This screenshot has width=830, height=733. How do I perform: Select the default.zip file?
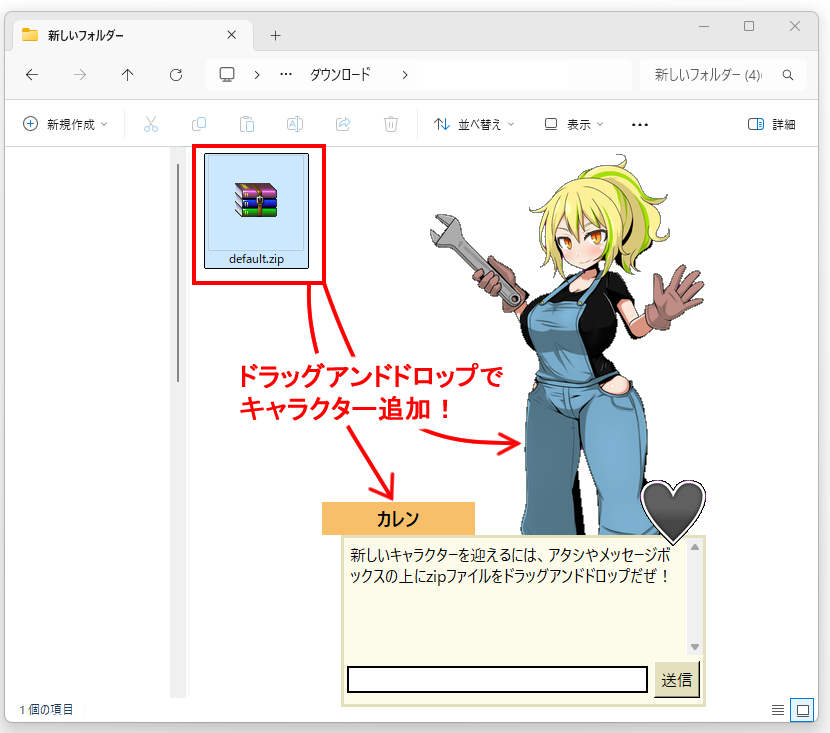click(x=256, y=210)
